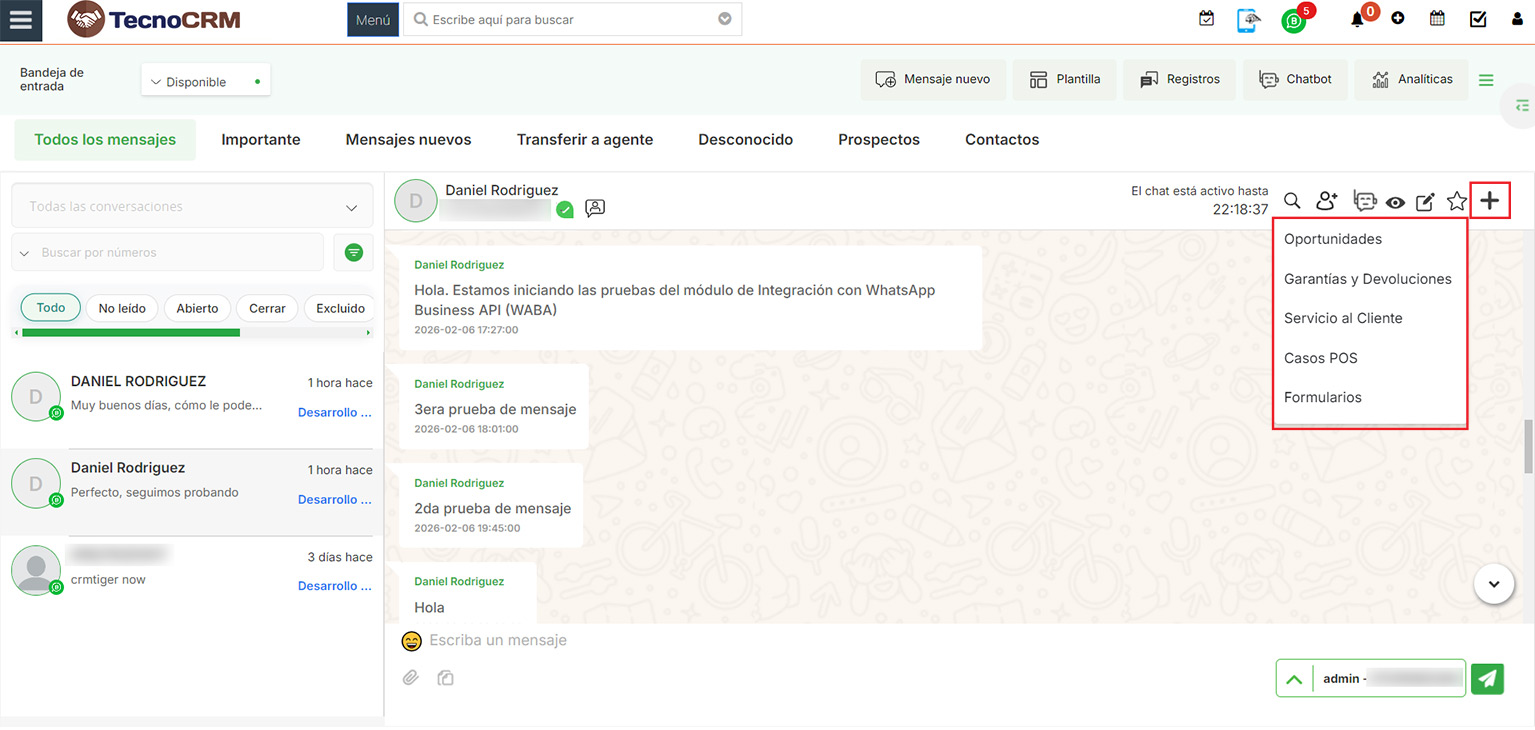Select the "Abierto" filter chip
Screen dimensions: 1535x730
[197, 308]
